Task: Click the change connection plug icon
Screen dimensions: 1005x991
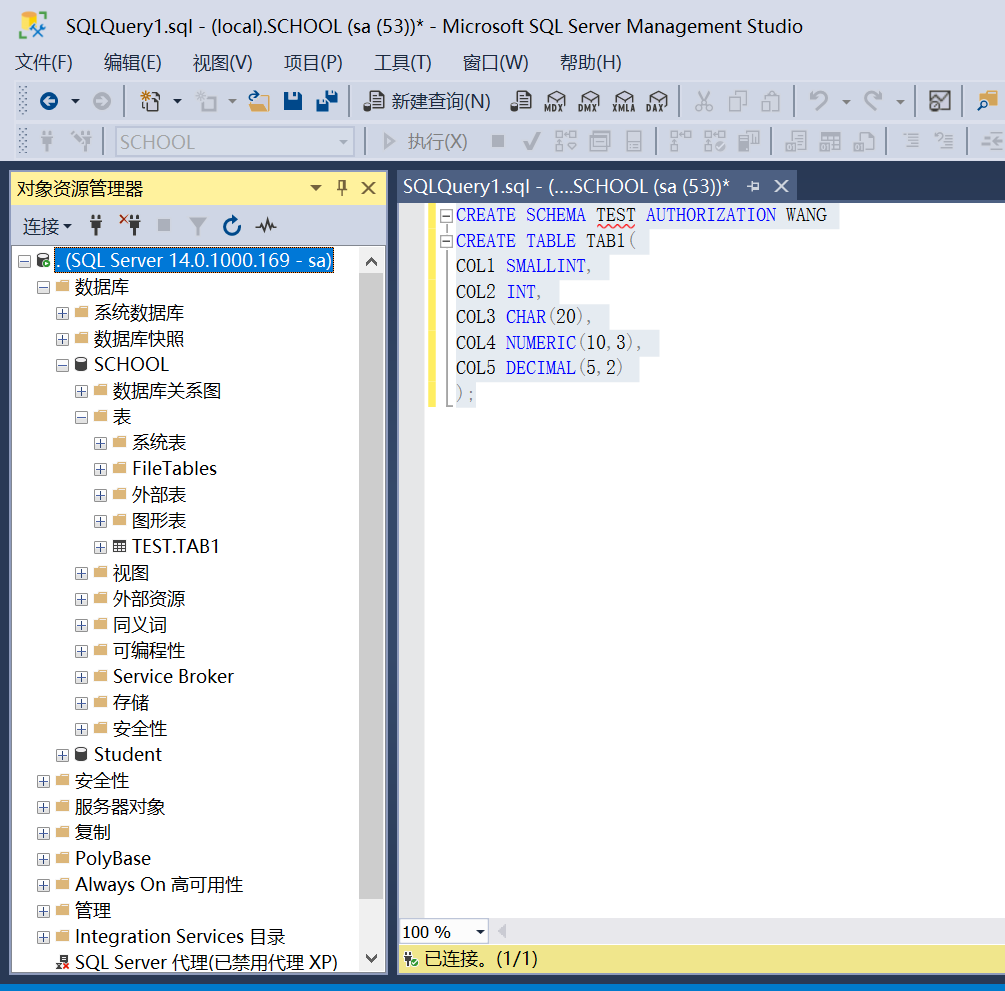Action: [81, 141]
